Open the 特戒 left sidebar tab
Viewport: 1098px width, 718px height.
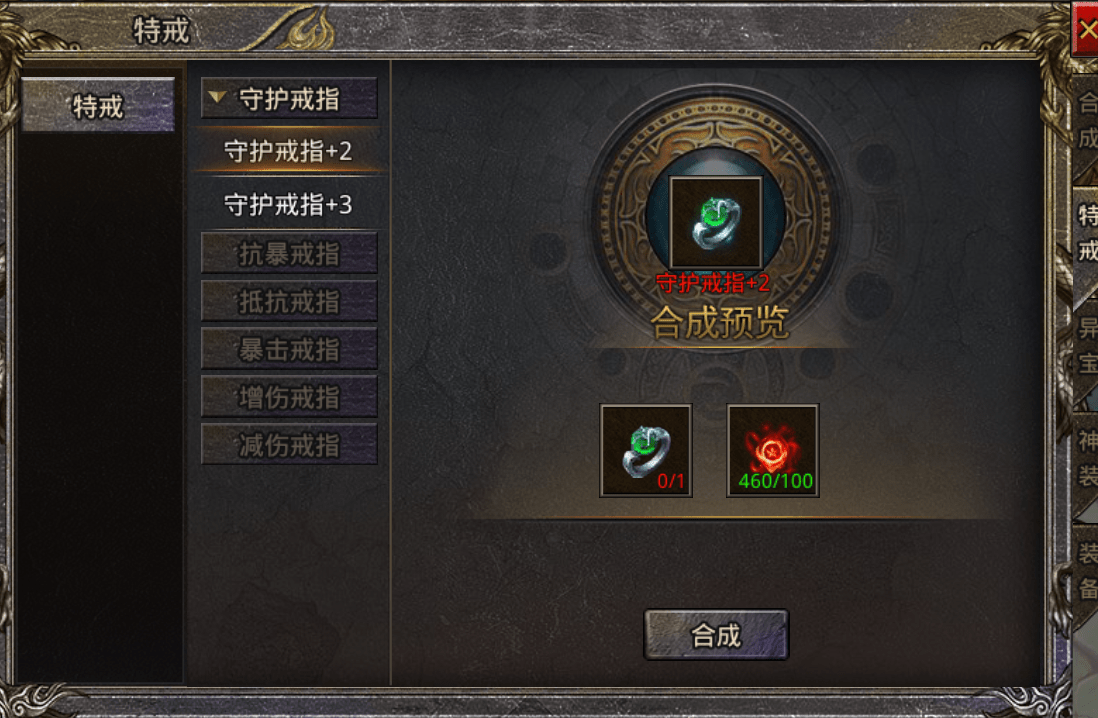[98, 105]
